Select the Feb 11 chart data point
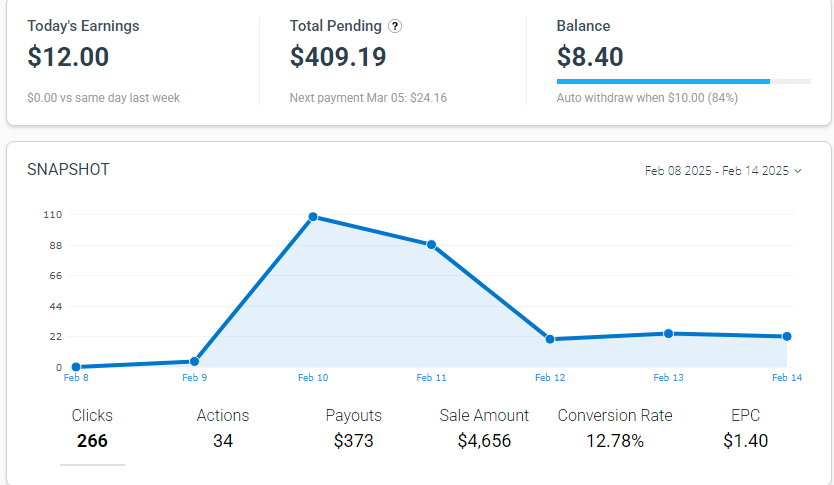Screen dimensions: 834x485 pyautogui.click(x=431, y=244)
